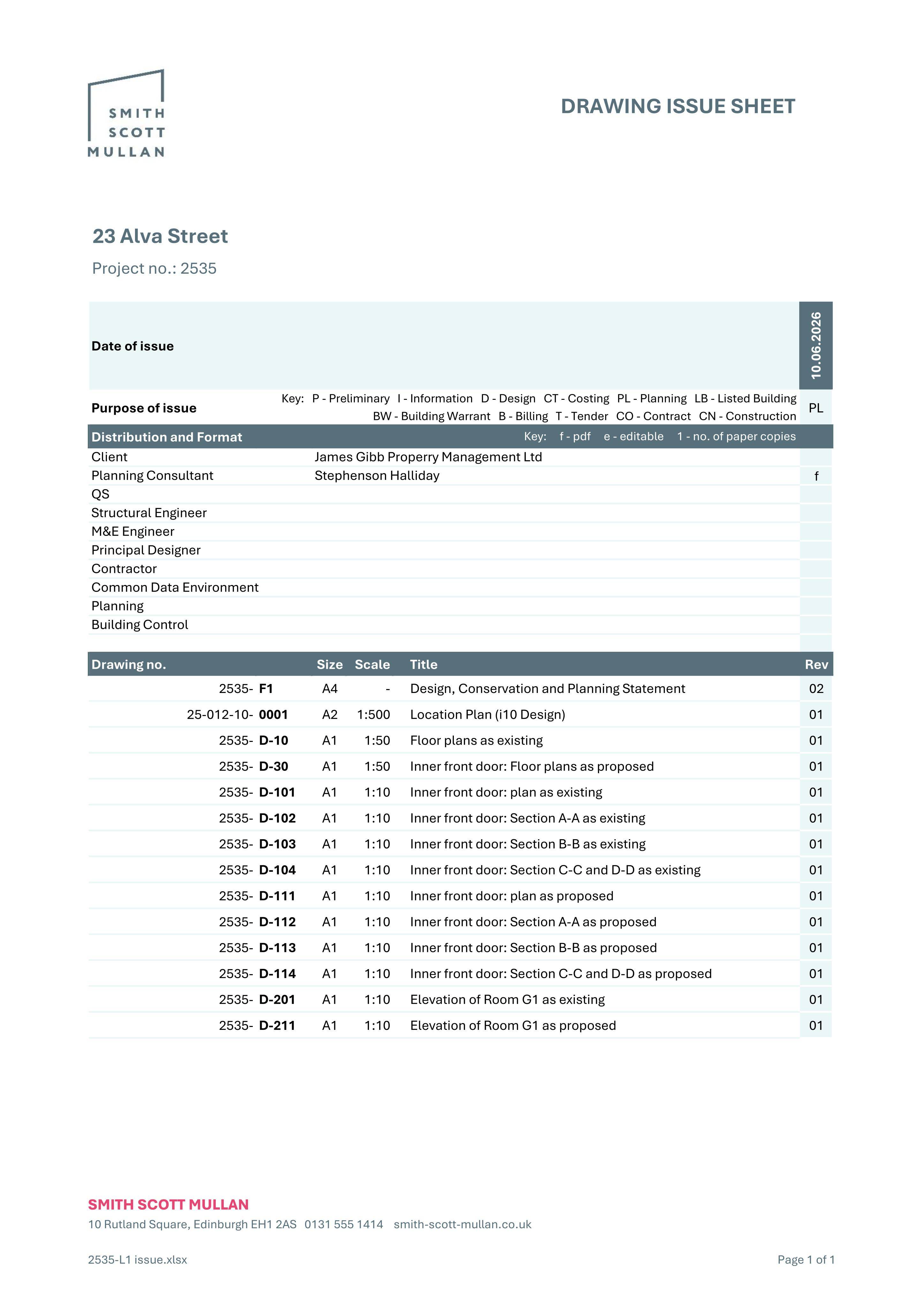Click the 'Client' row label
924x1308 pixels.
coord(109,457)
